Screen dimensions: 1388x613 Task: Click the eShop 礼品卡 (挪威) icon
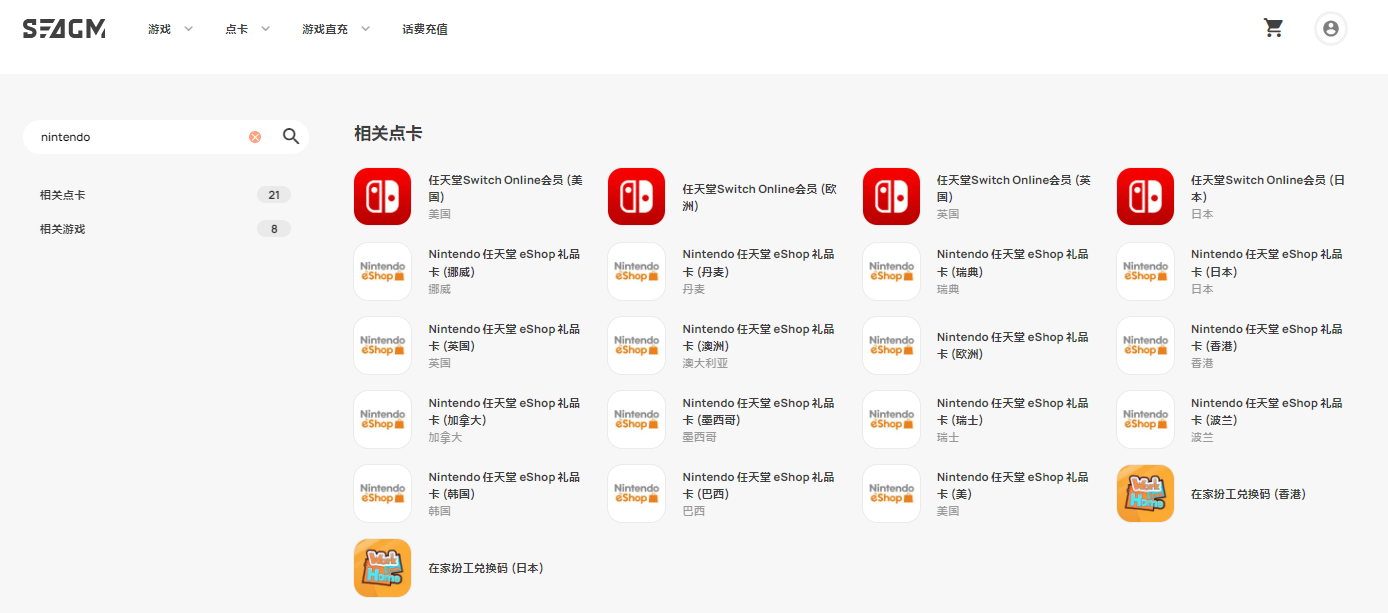point(382,271)
